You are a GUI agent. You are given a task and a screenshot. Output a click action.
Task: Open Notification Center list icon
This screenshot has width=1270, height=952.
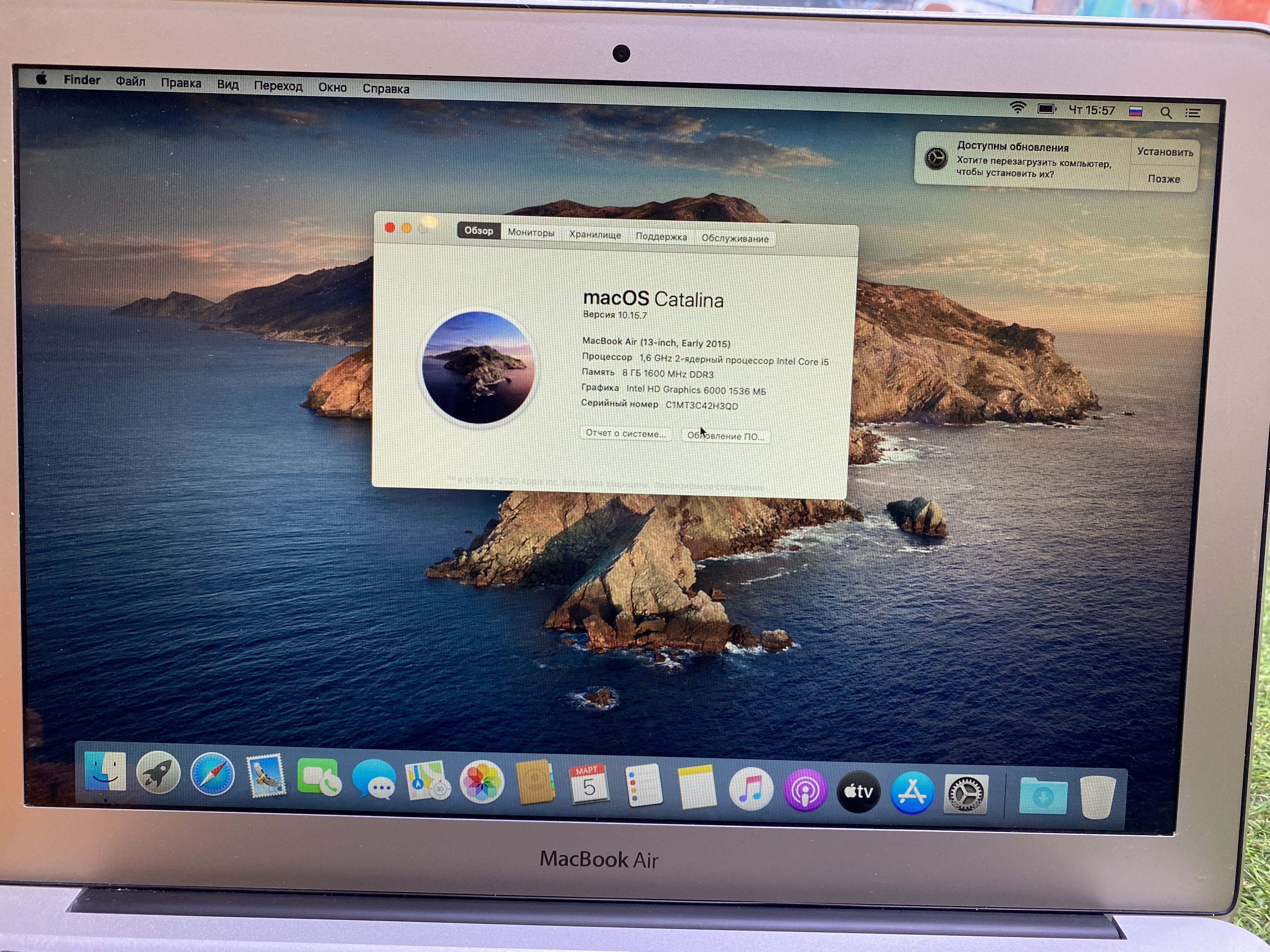[1193, 114]
